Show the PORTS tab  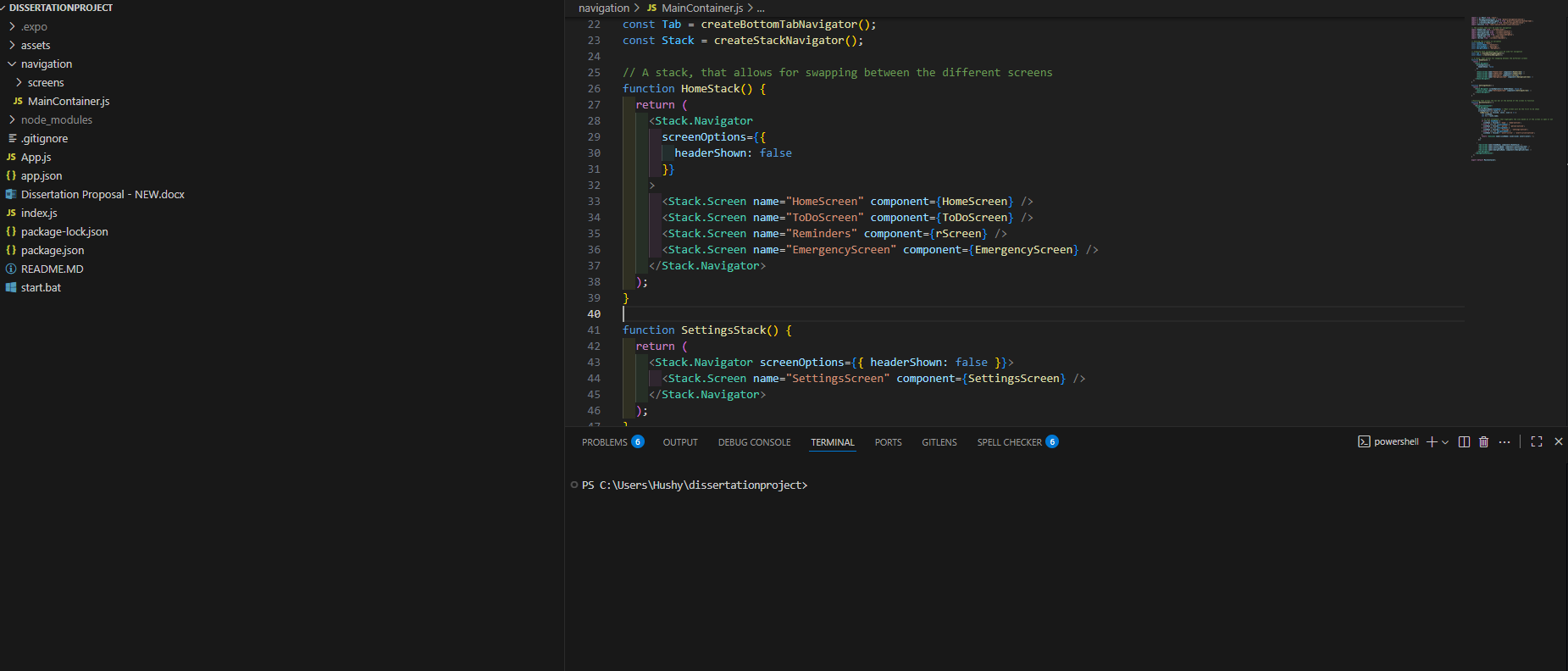[x=888, y=442]
